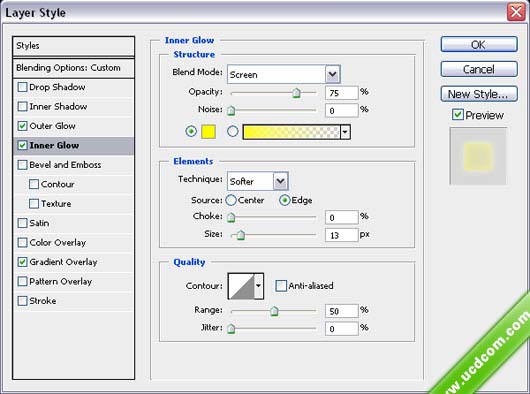Close the Layer Style dialog
This screenshot has height=394, width=530.
click(516, 12)
